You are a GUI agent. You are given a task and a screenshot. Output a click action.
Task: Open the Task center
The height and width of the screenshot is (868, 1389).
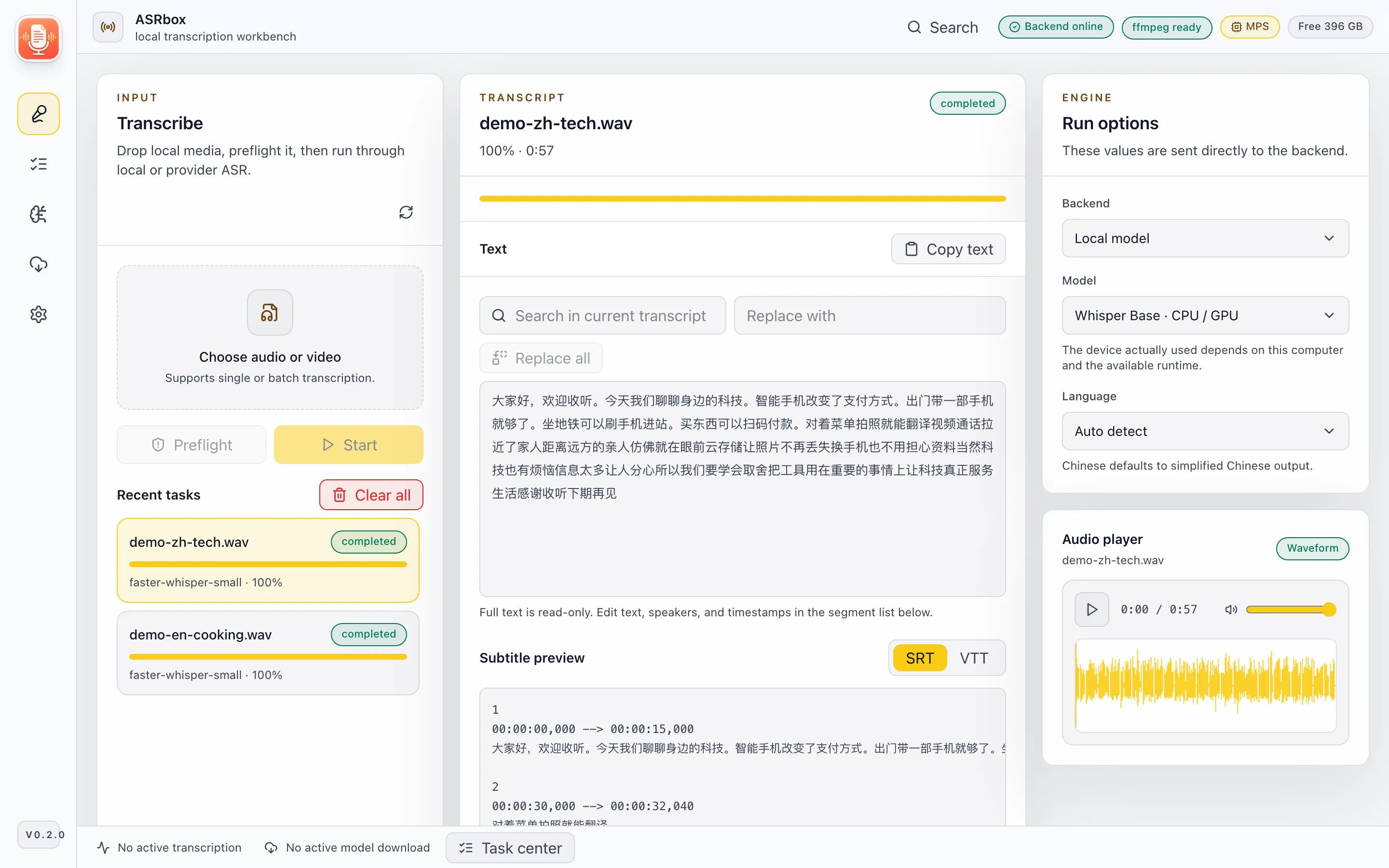point(510,848)
